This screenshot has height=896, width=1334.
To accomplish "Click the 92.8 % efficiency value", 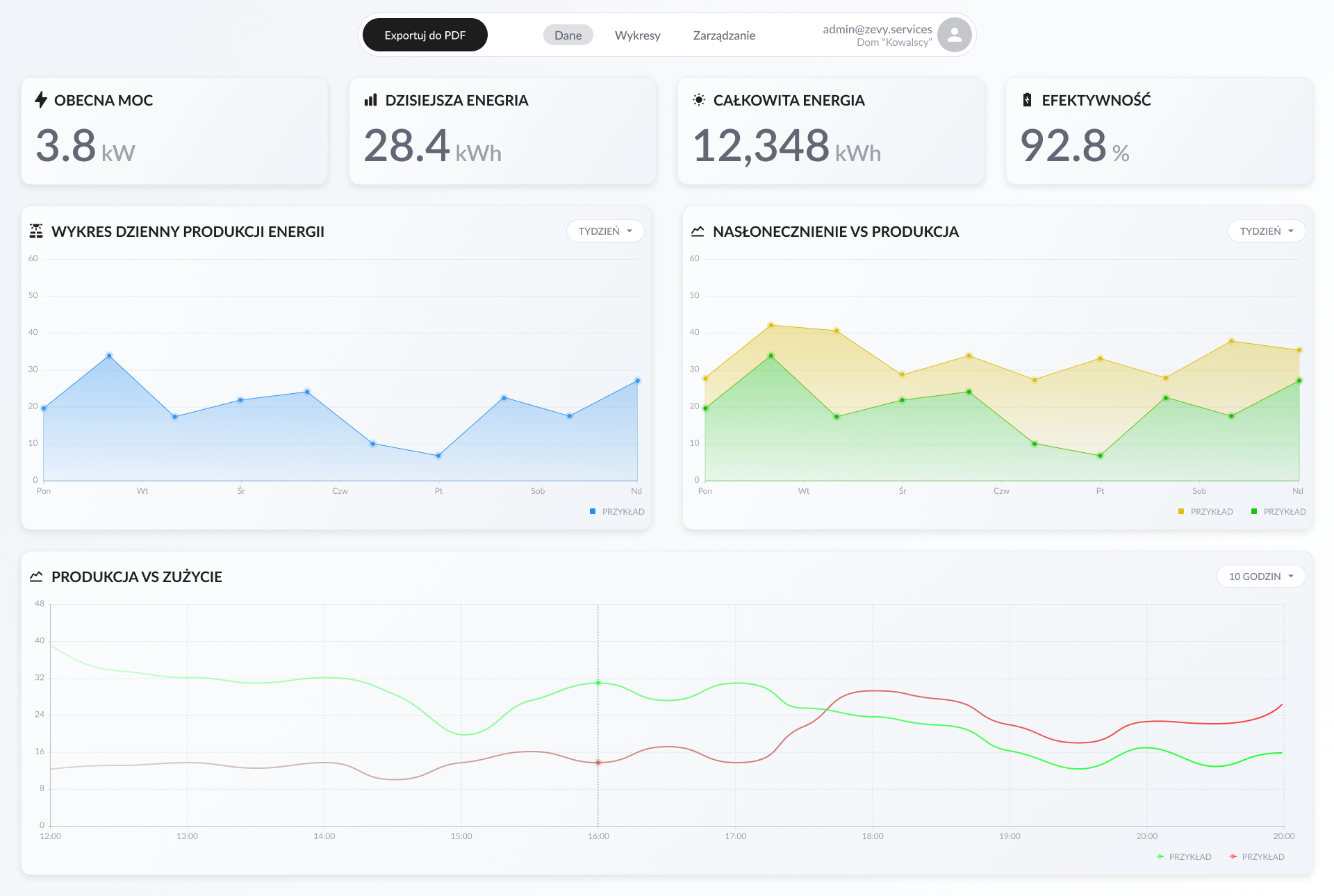I will (x=1075, y=147).
